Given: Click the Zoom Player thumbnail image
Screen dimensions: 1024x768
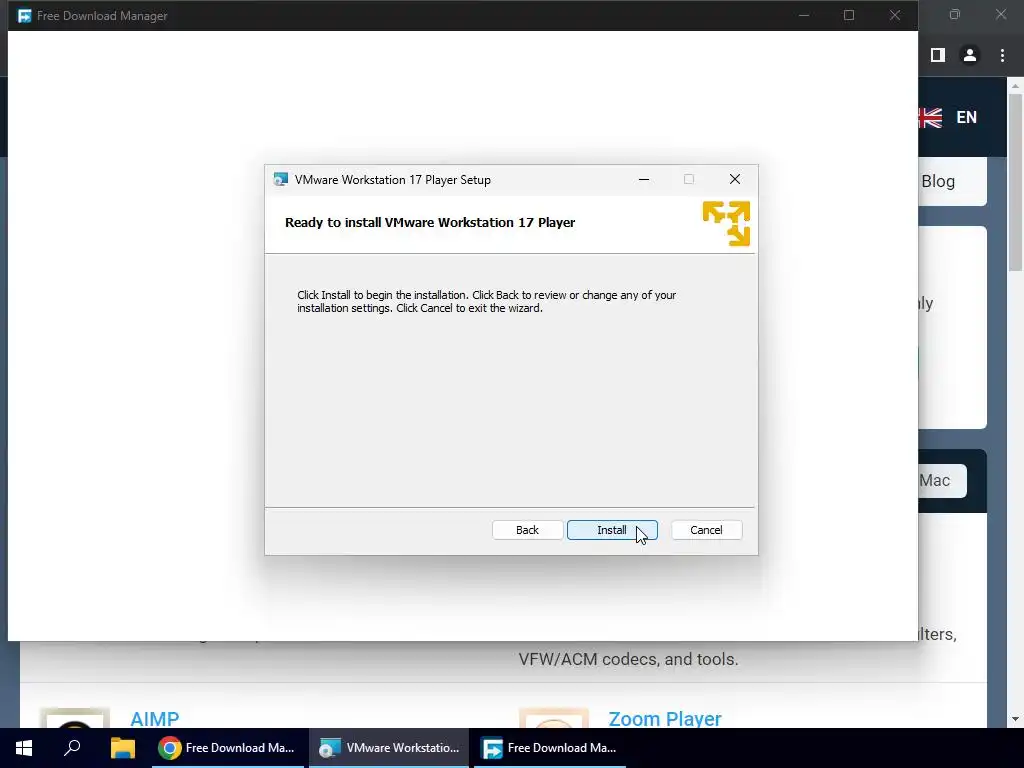Looking at the screenshot, I should point(554,718).
